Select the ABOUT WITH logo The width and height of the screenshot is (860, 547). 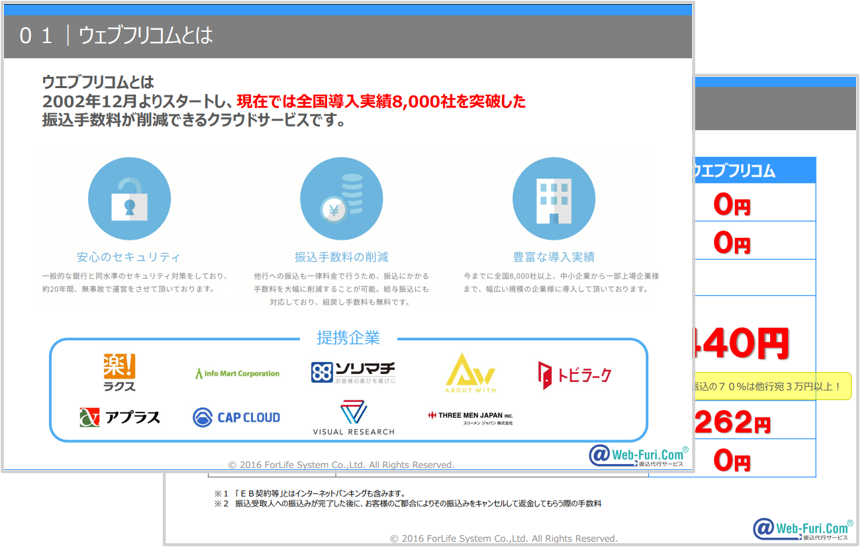[470, 373]
